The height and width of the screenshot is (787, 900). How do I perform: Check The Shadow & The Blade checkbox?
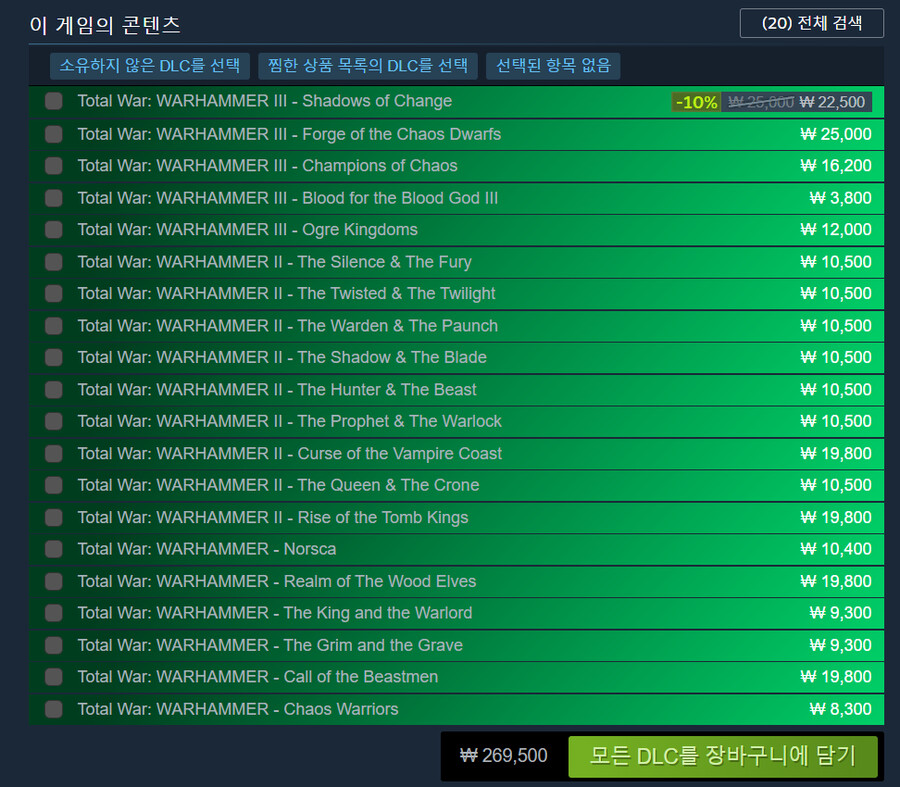point(54,357)
